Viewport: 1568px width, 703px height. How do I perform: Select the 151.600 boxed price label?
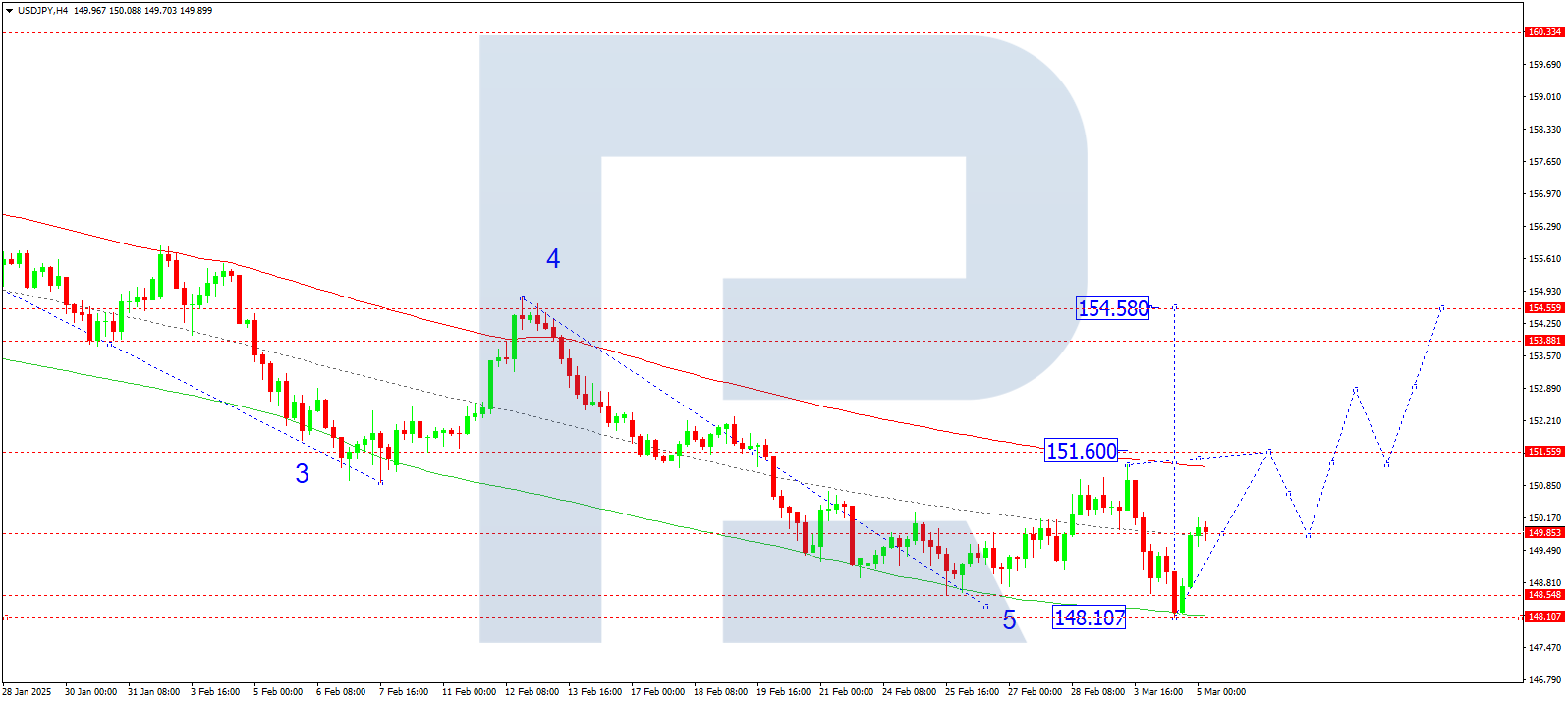click(x=1082, y=451)
